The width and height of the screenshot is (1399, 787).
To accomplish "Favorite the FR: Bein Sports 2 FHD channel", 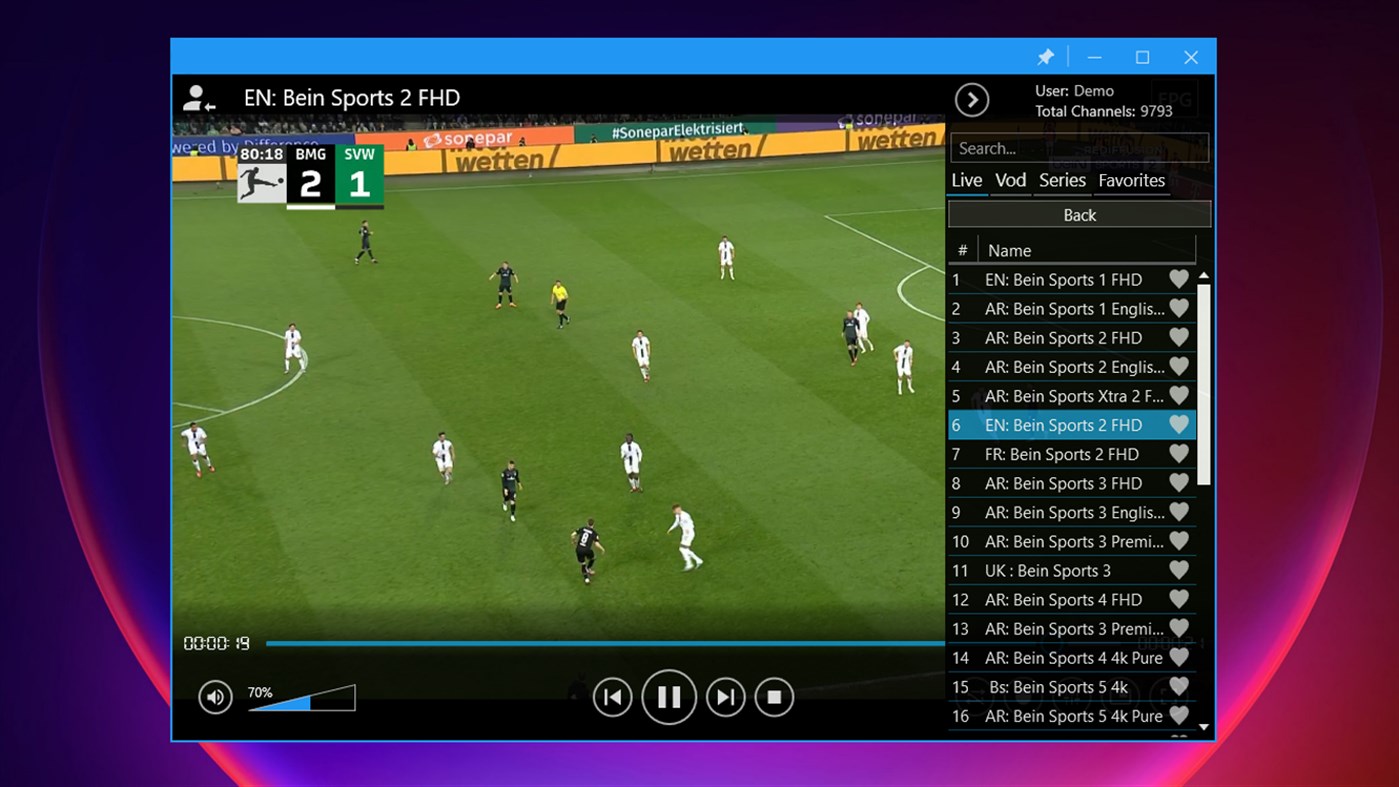I will 1178,454.
